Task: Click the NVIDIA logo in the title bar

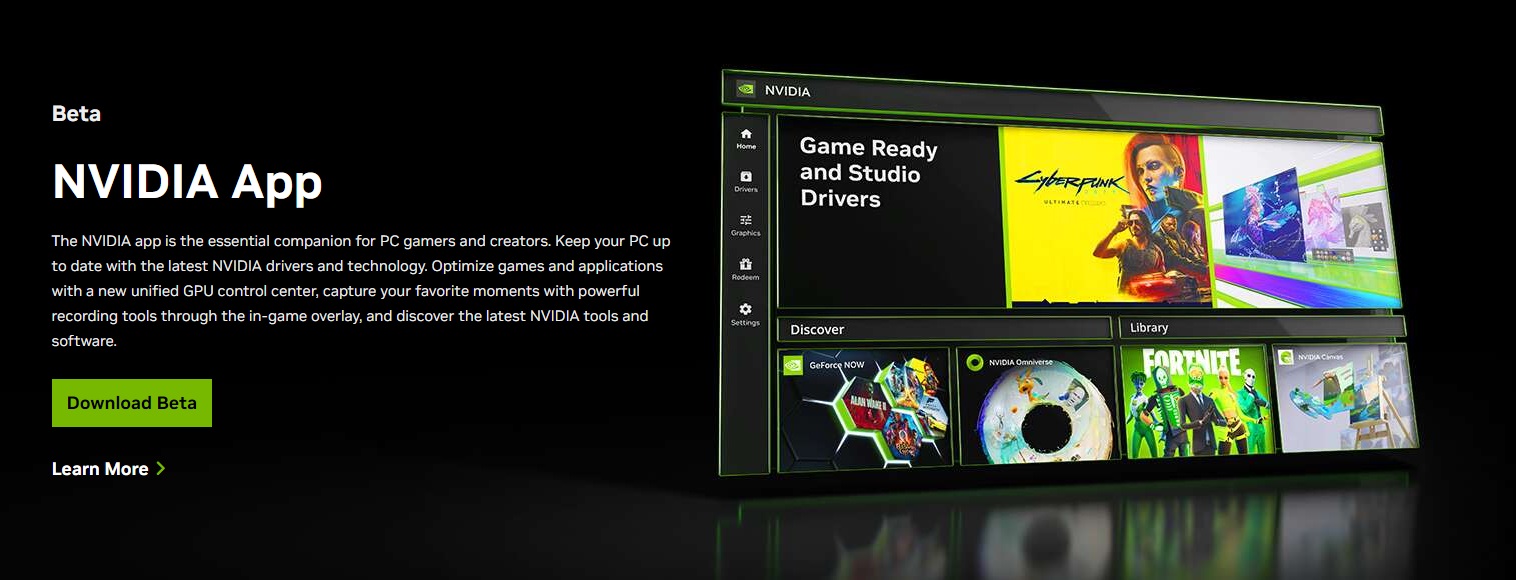Action: coord(746,89)
